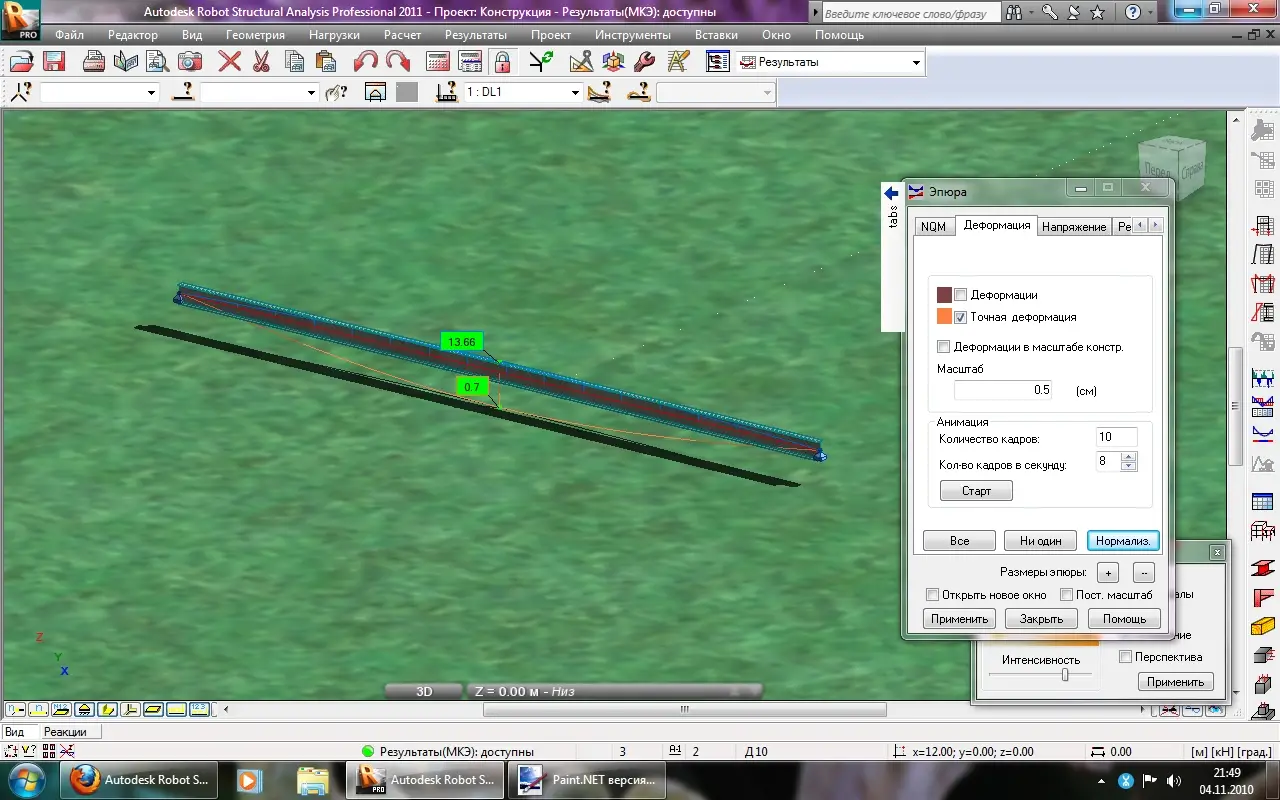
Task: Open the Результаты menu
Action: coord(476,34)
